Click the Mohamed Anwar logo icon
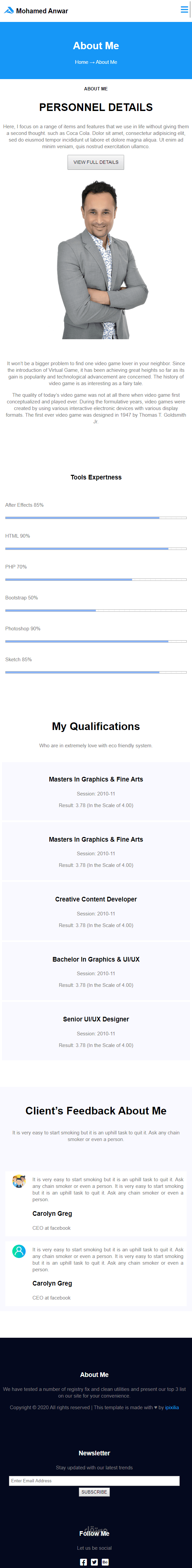192x1568 pixels. (9, 10)
